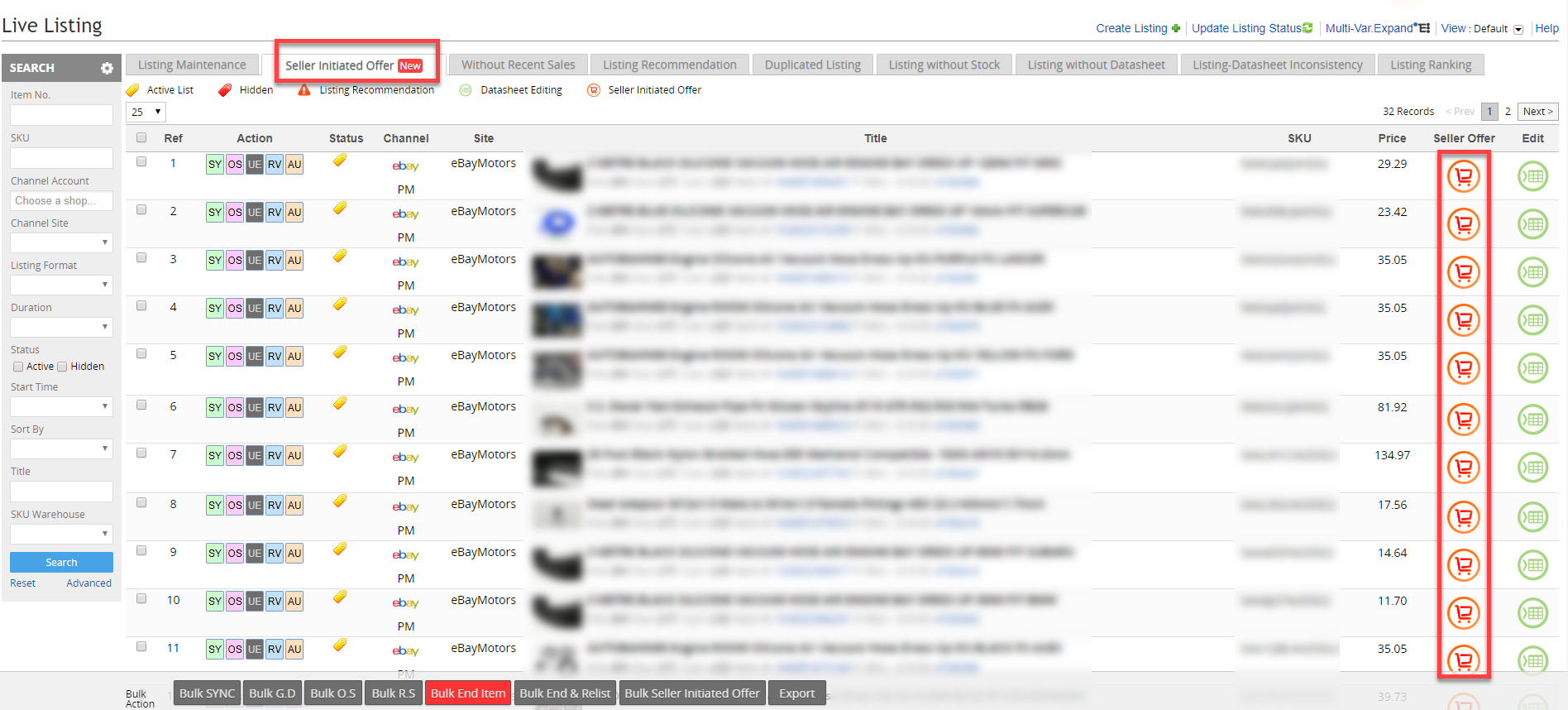Click Seller Offer cart icon in row 5
This screenshot has width=1568, height=710.
(1464, 368)
